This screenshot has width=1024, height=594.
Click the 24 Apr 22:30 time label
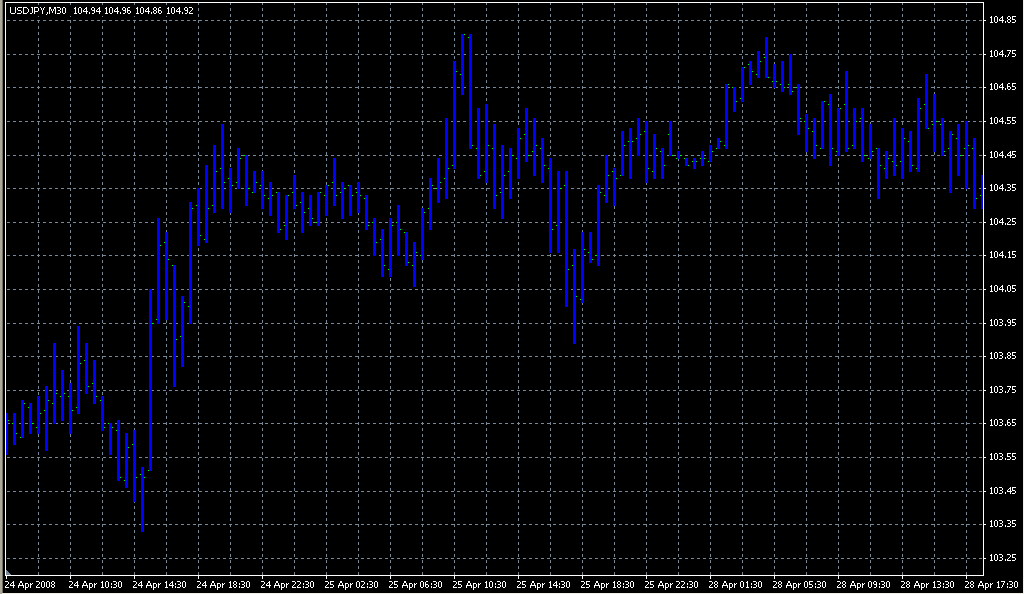pyautogui.click(x=287, y=585)
